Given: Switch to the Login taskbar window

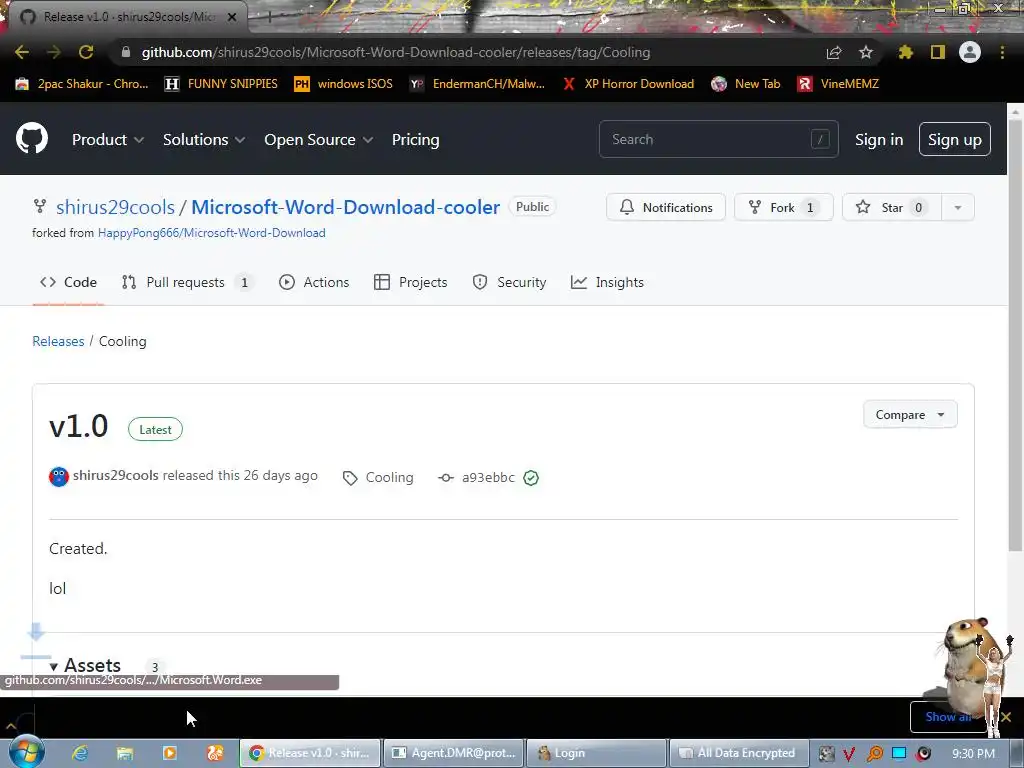Looking at the screenshot, I should pos(596,753).
